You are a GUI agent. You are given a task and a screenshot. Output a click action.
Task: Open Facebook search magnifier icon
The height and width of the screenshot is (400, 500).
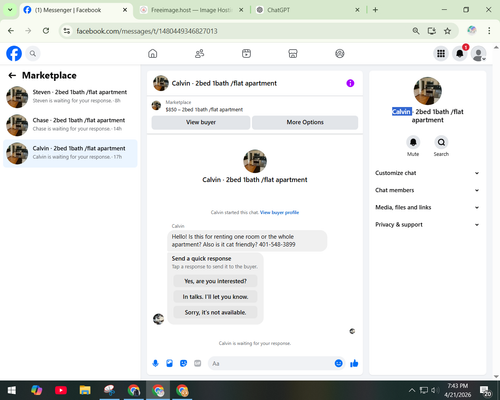coord(33,53)
